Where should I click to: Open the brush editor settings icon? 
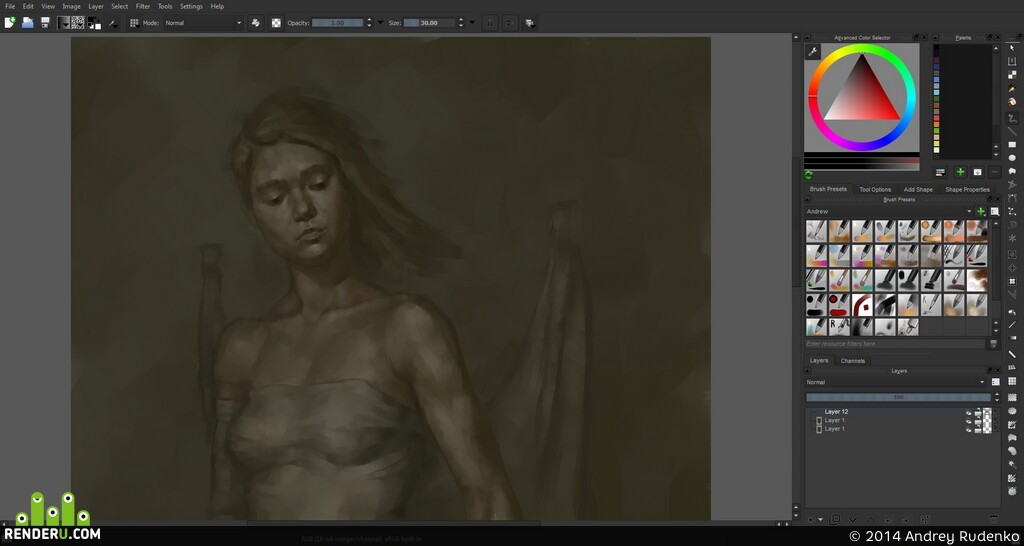click(134, 23)
